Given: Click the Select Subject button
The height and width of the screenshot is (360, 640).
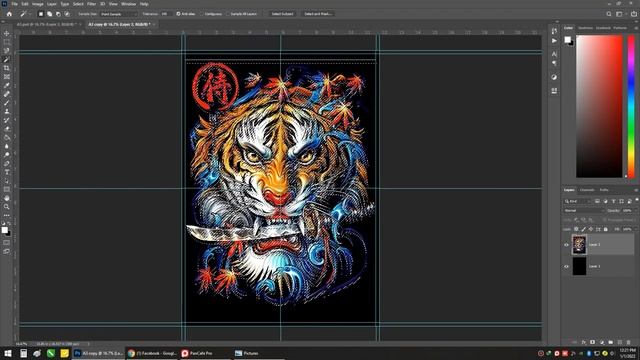Looking at the screenshot, I should [x=282, y=14].
